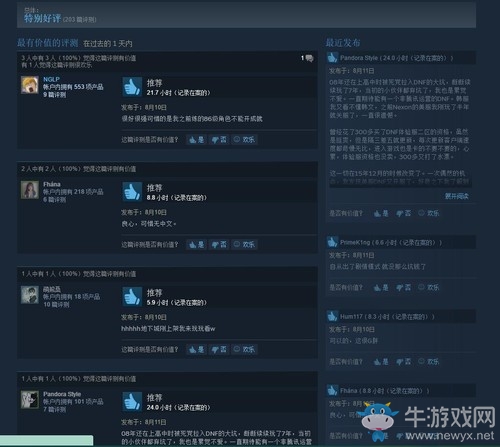500x447 pixels.
Task: Vote 否 (no) on Fhána's main review
Action: [219, 245]
